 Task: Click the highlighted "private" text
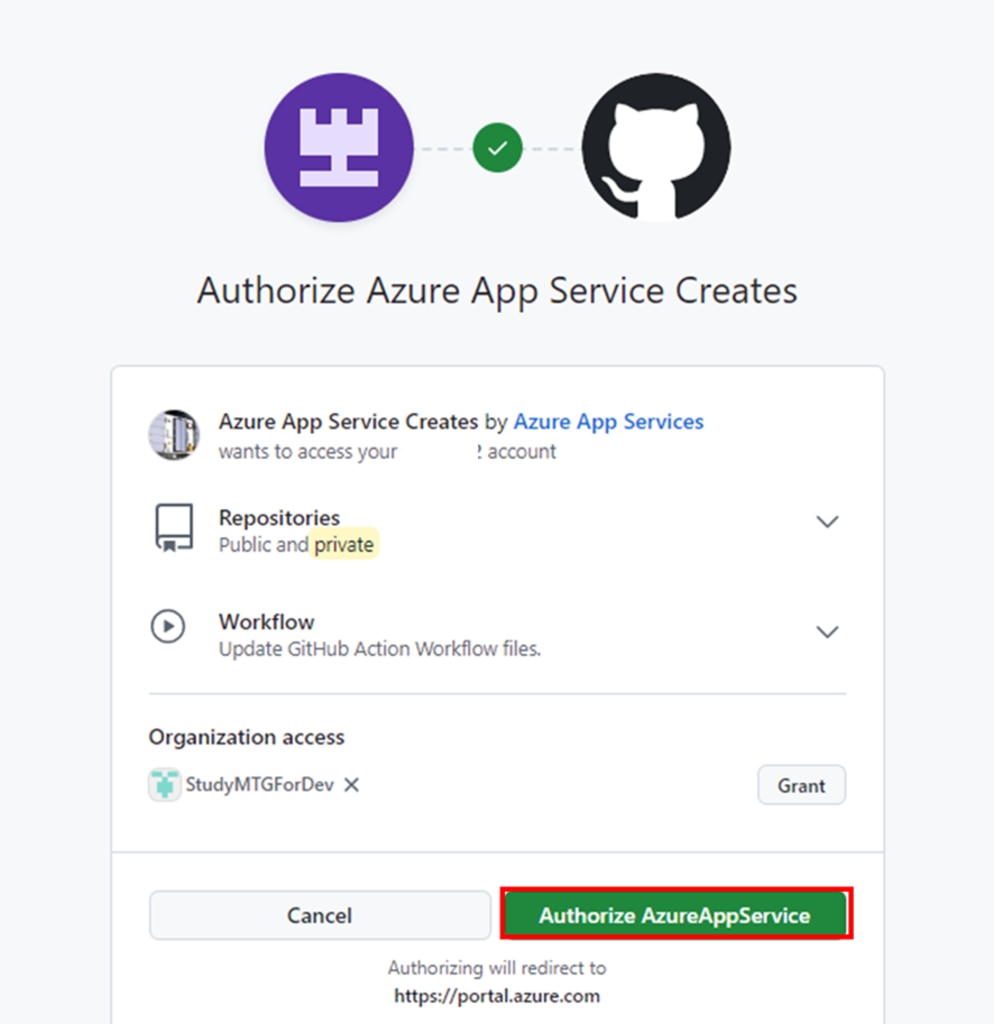(344, 545)
